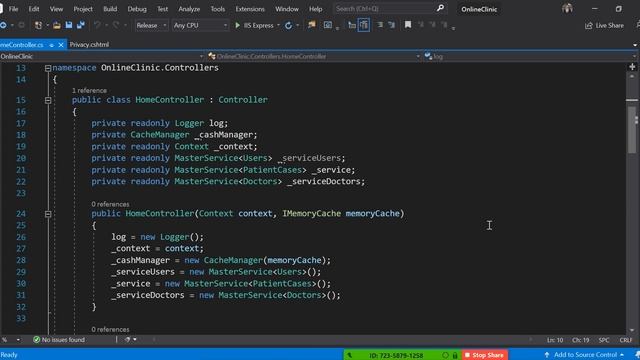Click the vertical scrollbar thumb
The image size is (640, 360).
pos(632,129)
